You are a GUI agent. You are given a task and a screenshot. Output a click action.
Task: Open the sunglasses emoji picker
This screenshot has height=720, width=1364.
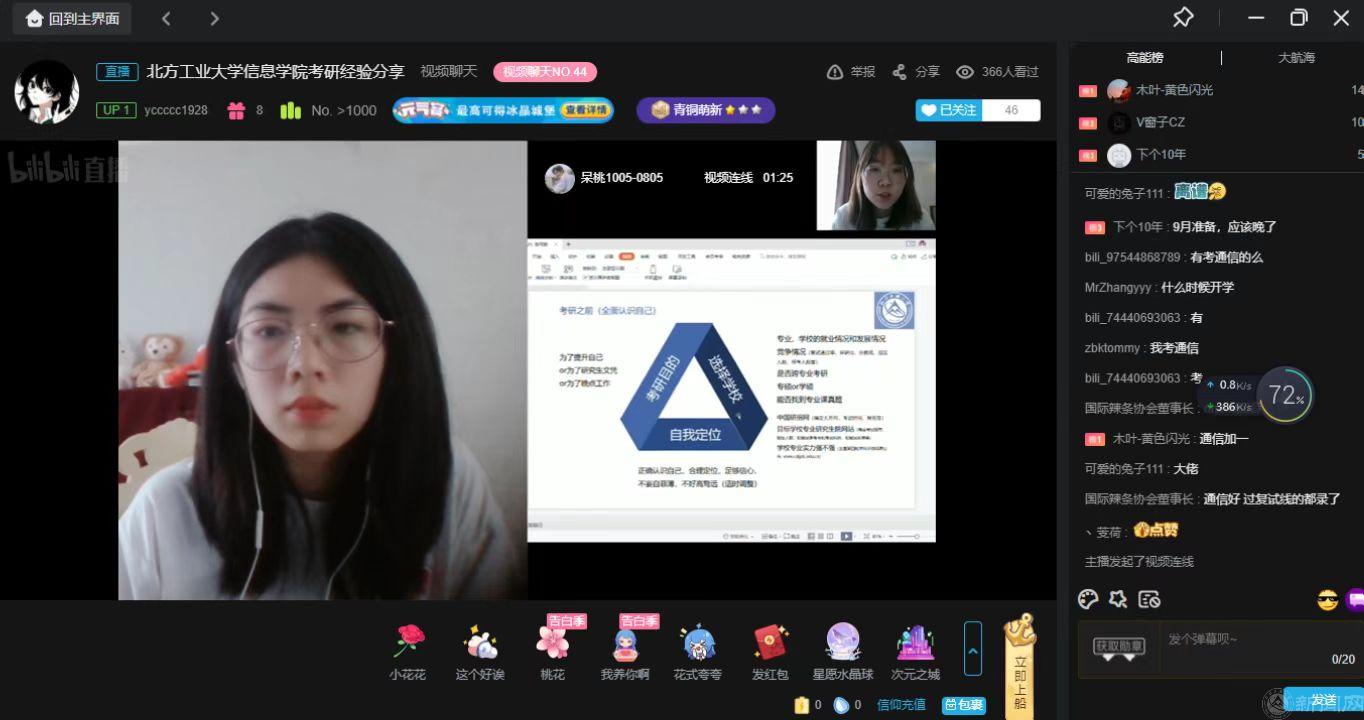click(x=1327, y=600)
